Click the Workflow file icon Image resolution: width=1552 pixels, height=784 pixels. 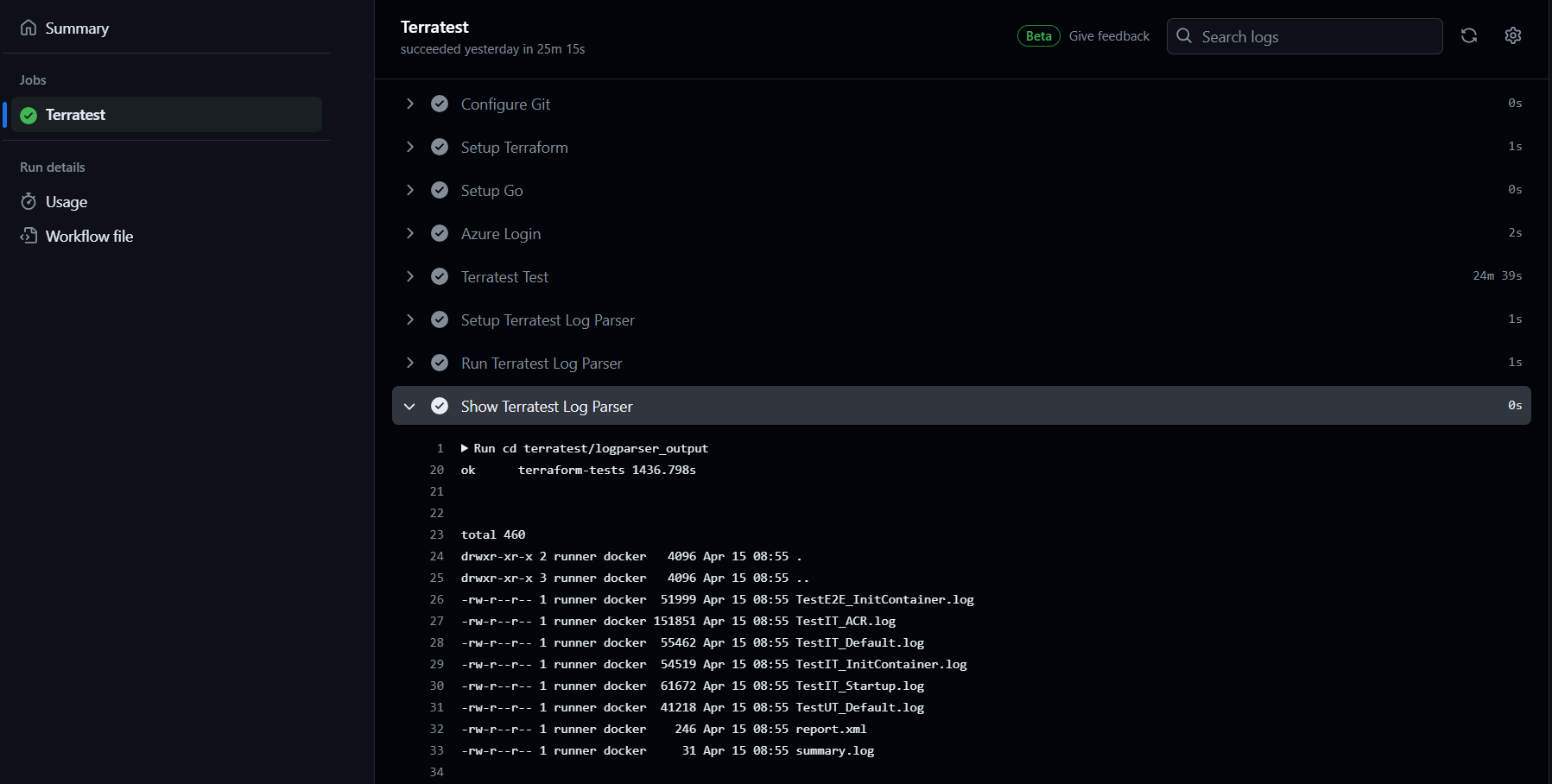pyautogui.click(x=29, y=236)
